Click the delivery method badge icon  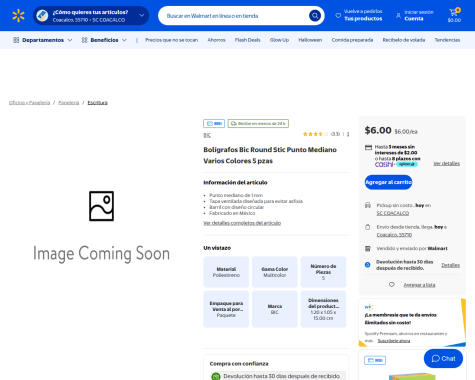[x=42, y=16]
